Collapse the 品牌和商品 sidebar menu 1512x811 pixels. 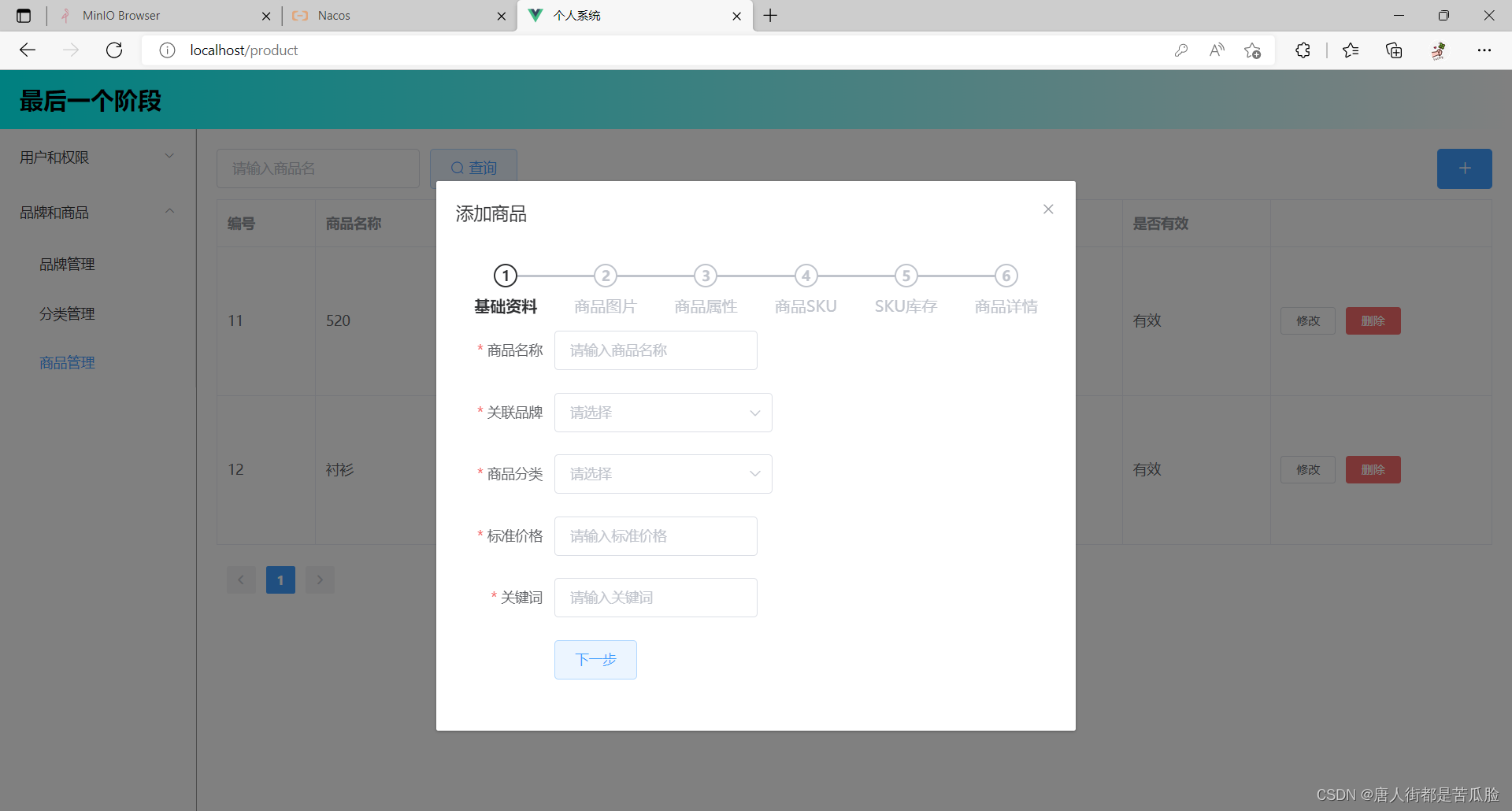pyautogui.click(x=98, y=213)
